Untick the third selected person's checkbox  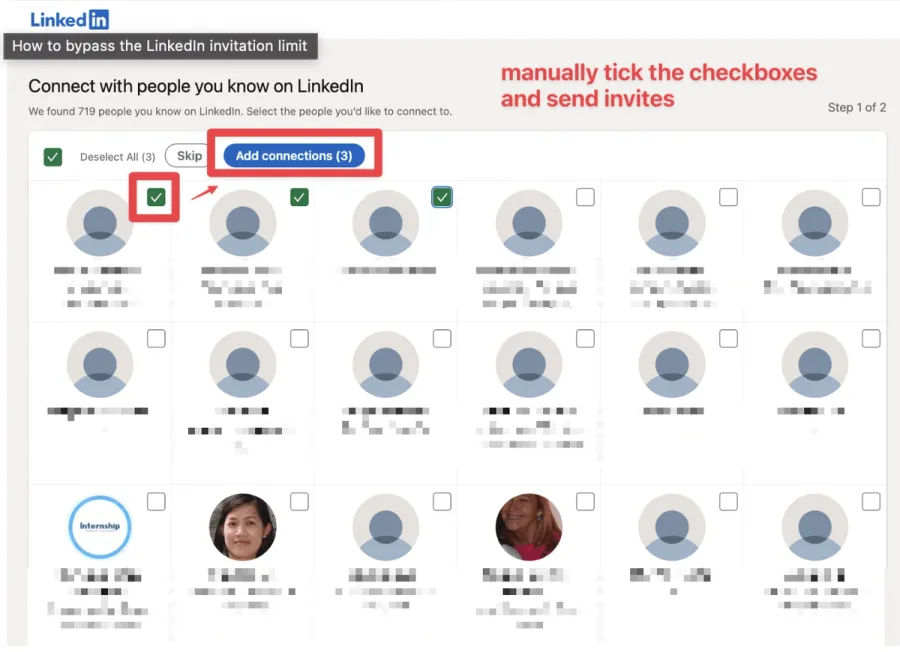442,197
